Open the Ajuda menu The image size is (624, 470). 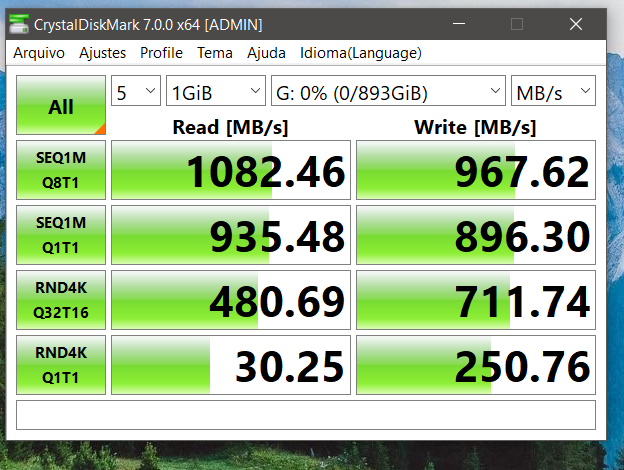pos(266,53)
